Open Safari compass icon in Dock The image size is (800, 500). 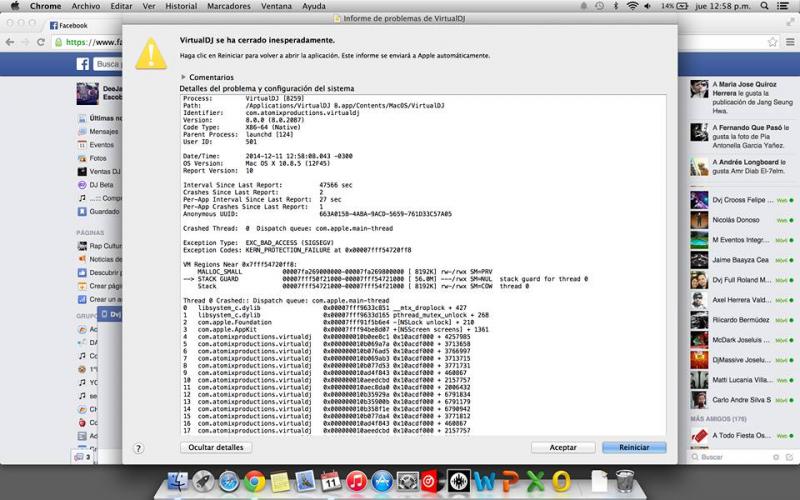[229, 481]
